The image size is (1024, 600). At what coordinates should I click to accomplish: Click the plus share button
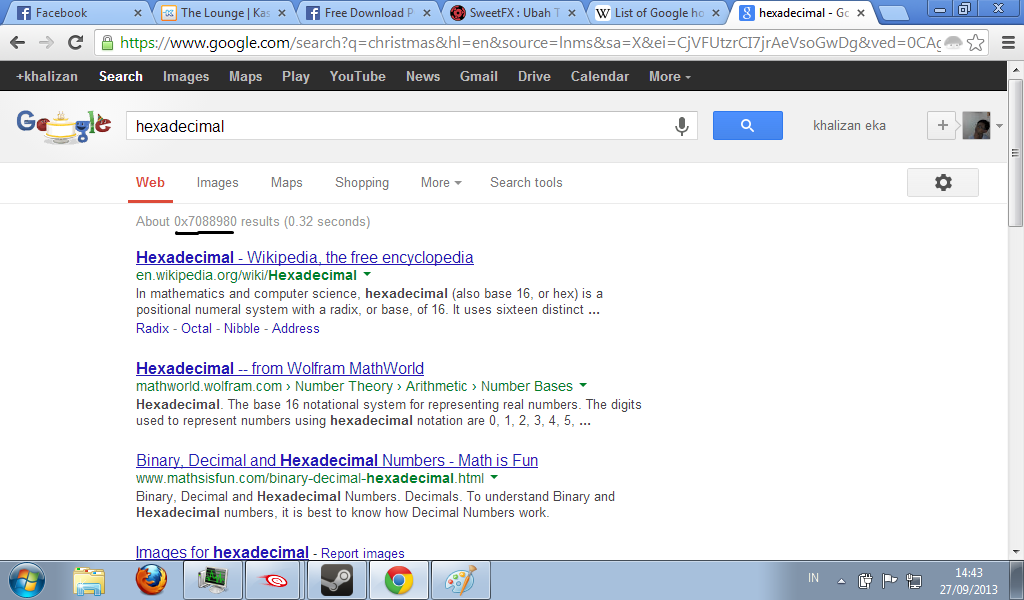942,125
